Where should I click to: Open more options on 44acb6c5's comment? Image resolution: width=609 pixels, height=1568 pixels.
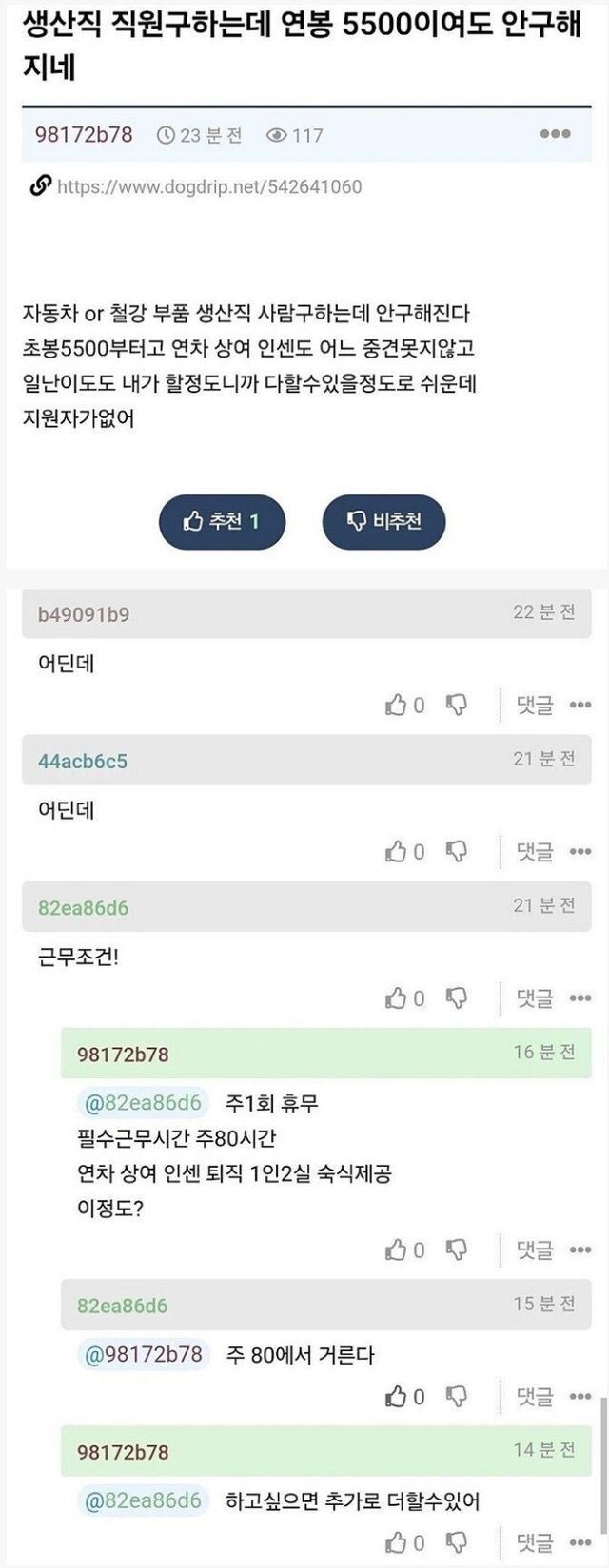click(580, 852)
